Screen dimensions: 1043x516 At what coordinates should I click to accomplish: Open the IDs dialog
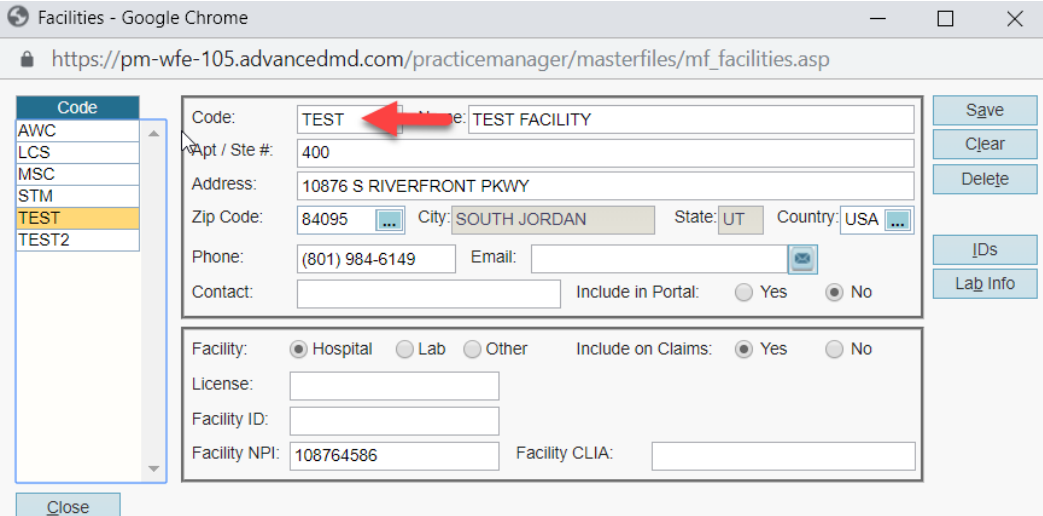[984, 250]
